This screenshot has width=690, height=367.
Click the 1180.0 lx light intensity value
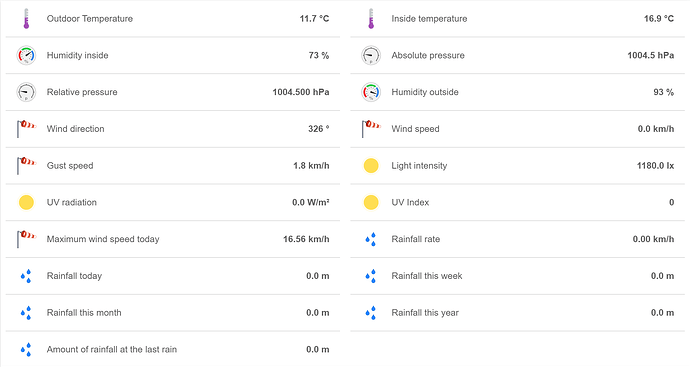click(655, 165)
